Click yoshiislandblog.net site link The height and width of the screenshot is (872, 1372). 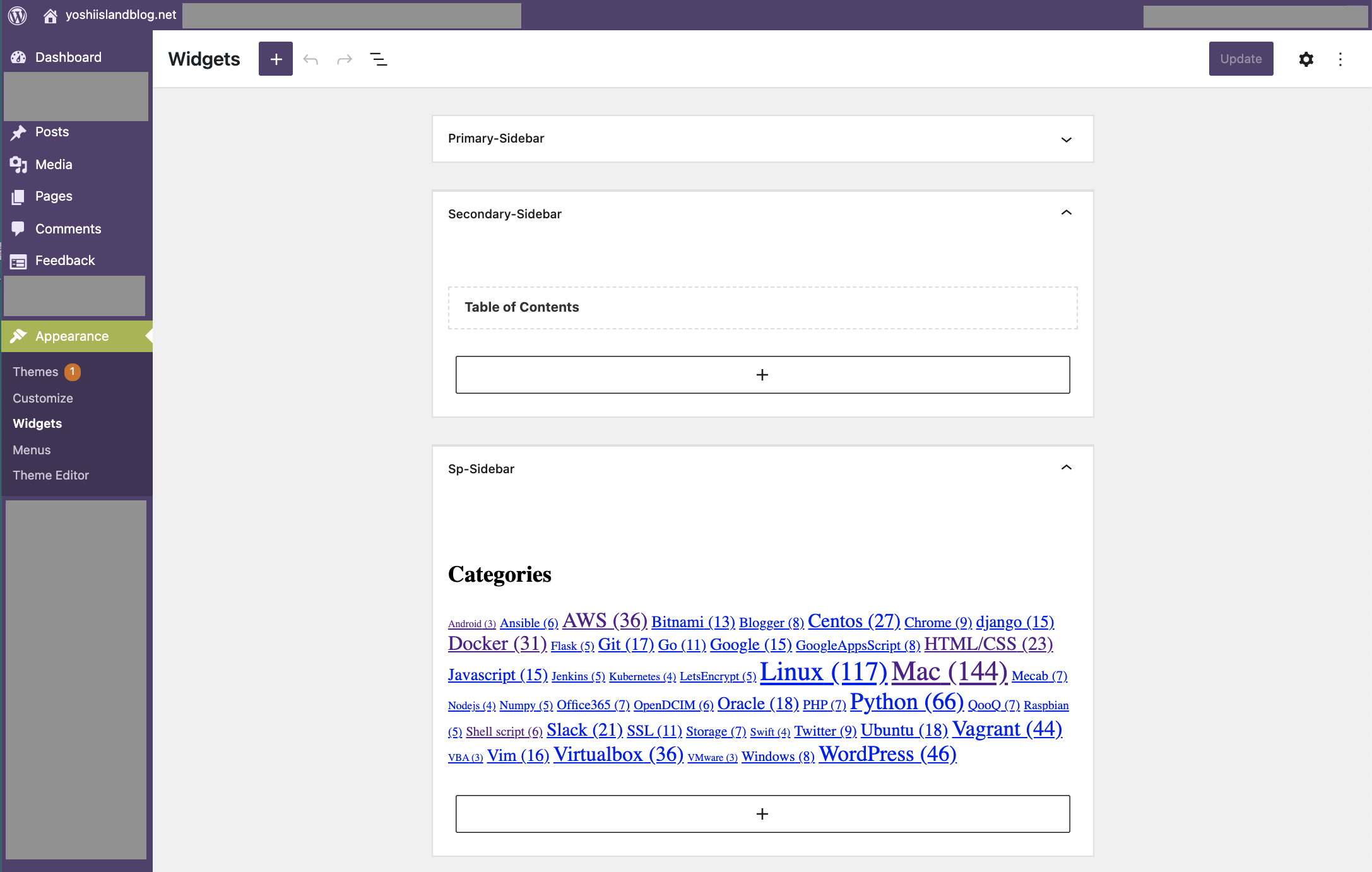pyautogui.click(x=121, y=15)
